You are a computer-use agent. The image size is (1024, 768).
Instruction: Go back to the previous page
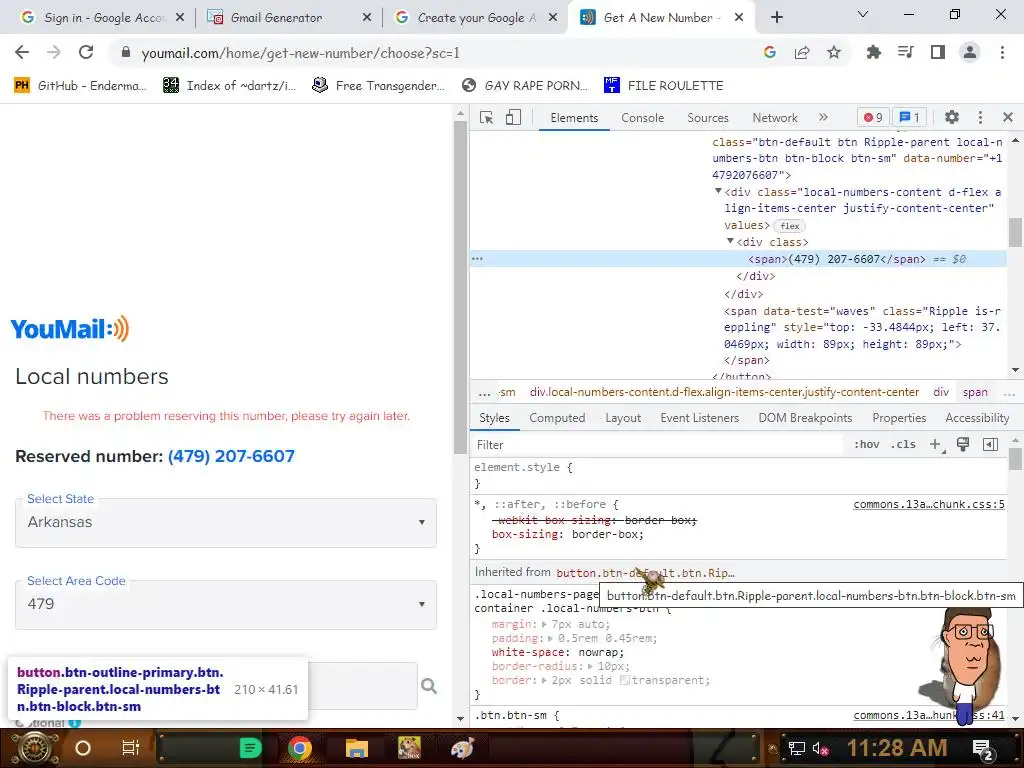click(22, 52)
